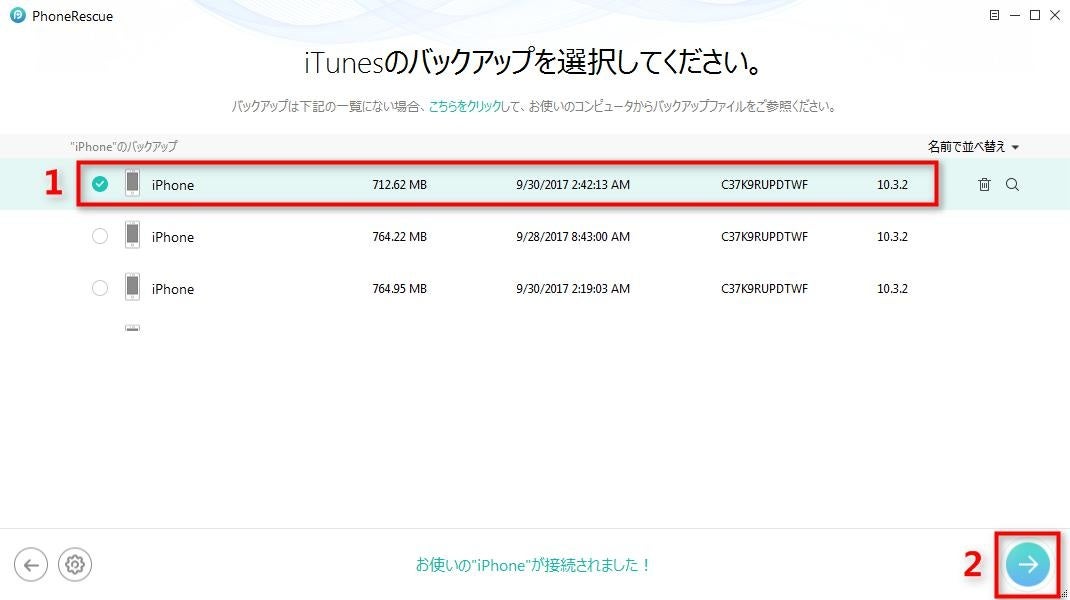Viewport: 1070px width, 600px height.
Task: Click the こちらをクリック link
Action: 465,106
